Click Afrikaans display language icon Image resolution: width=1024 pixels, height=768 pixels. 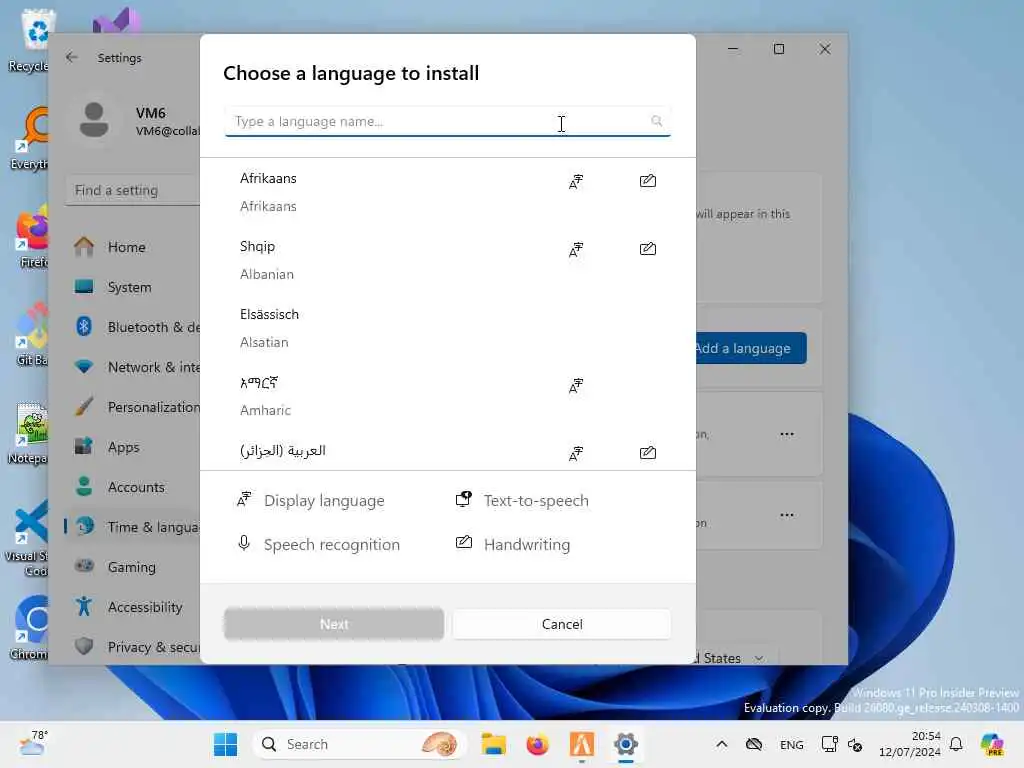(575, 182)
